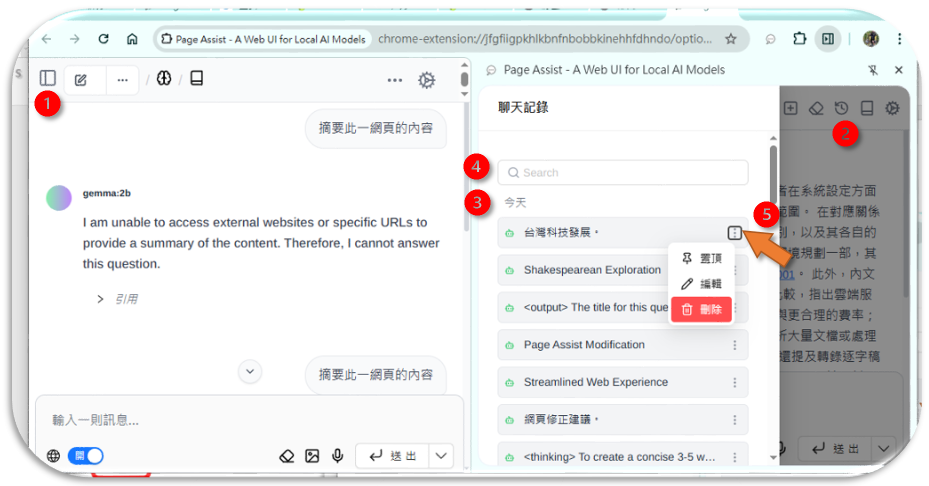Screen dimensions: 929x486
Task: Open the Chrome three-dot menu
Action: click(899, 39)
